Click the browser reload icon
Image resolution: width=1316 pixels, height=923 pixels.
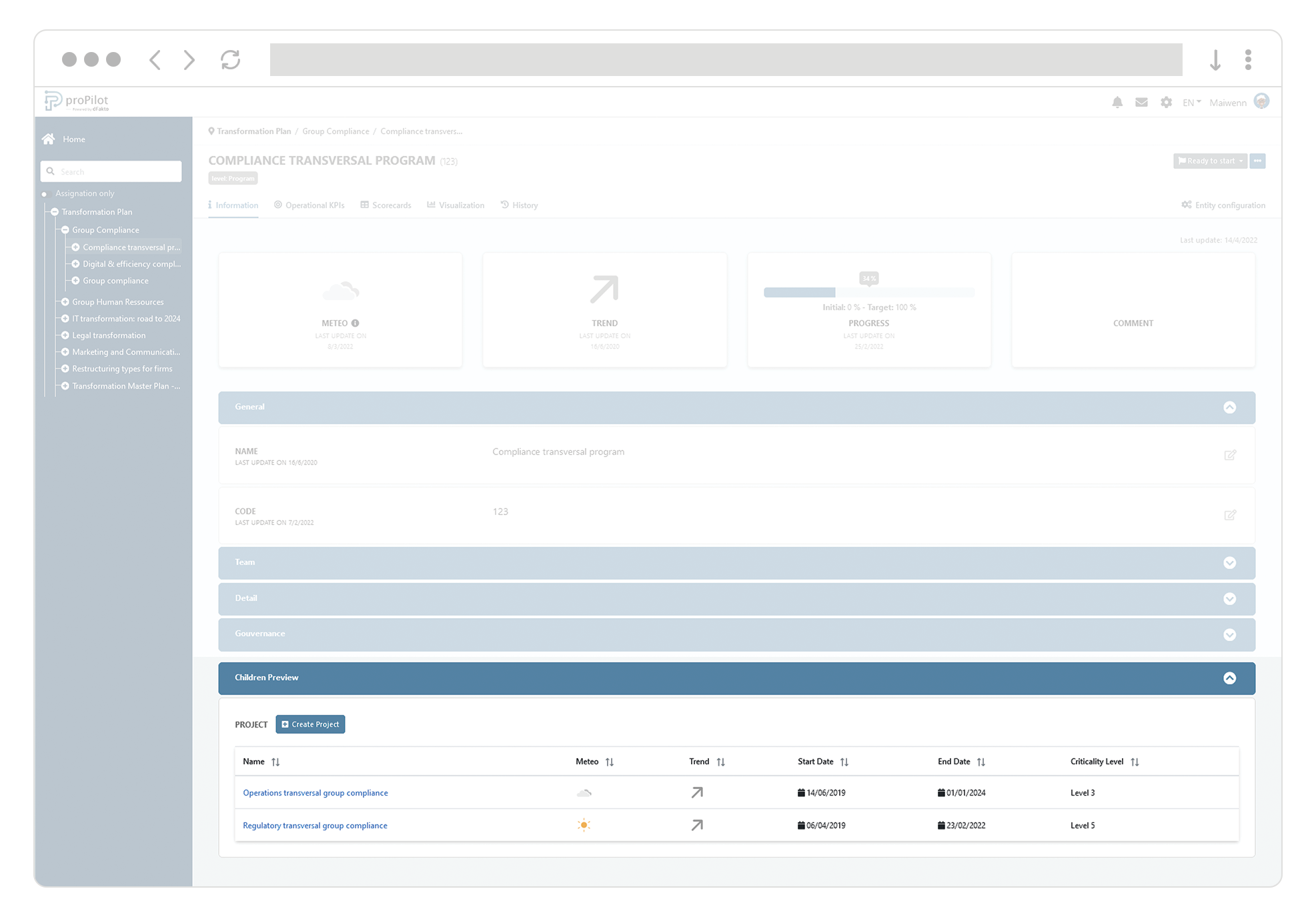[x=230, y=59]
